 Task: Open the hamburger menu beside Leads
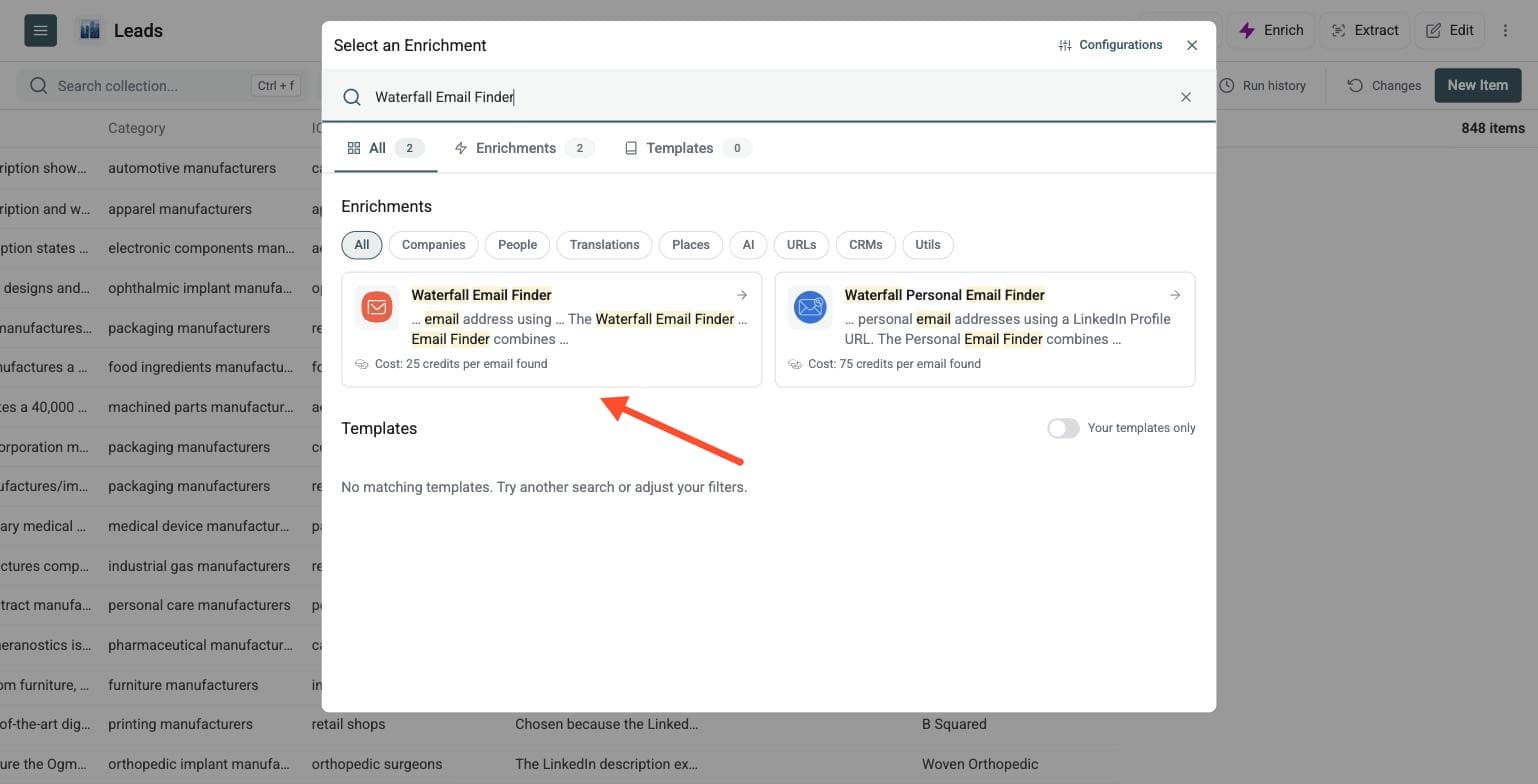tap(41, 30)
